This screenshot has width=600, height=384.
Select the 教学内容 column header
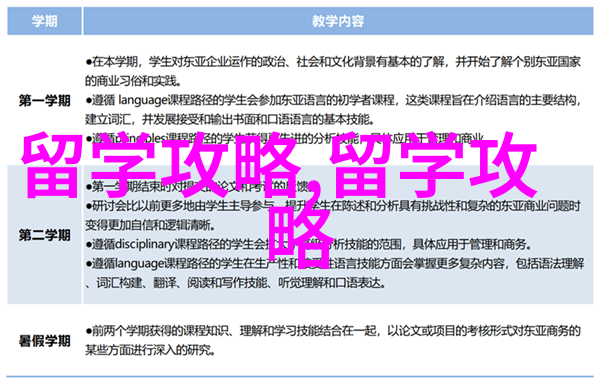point(338,21)
